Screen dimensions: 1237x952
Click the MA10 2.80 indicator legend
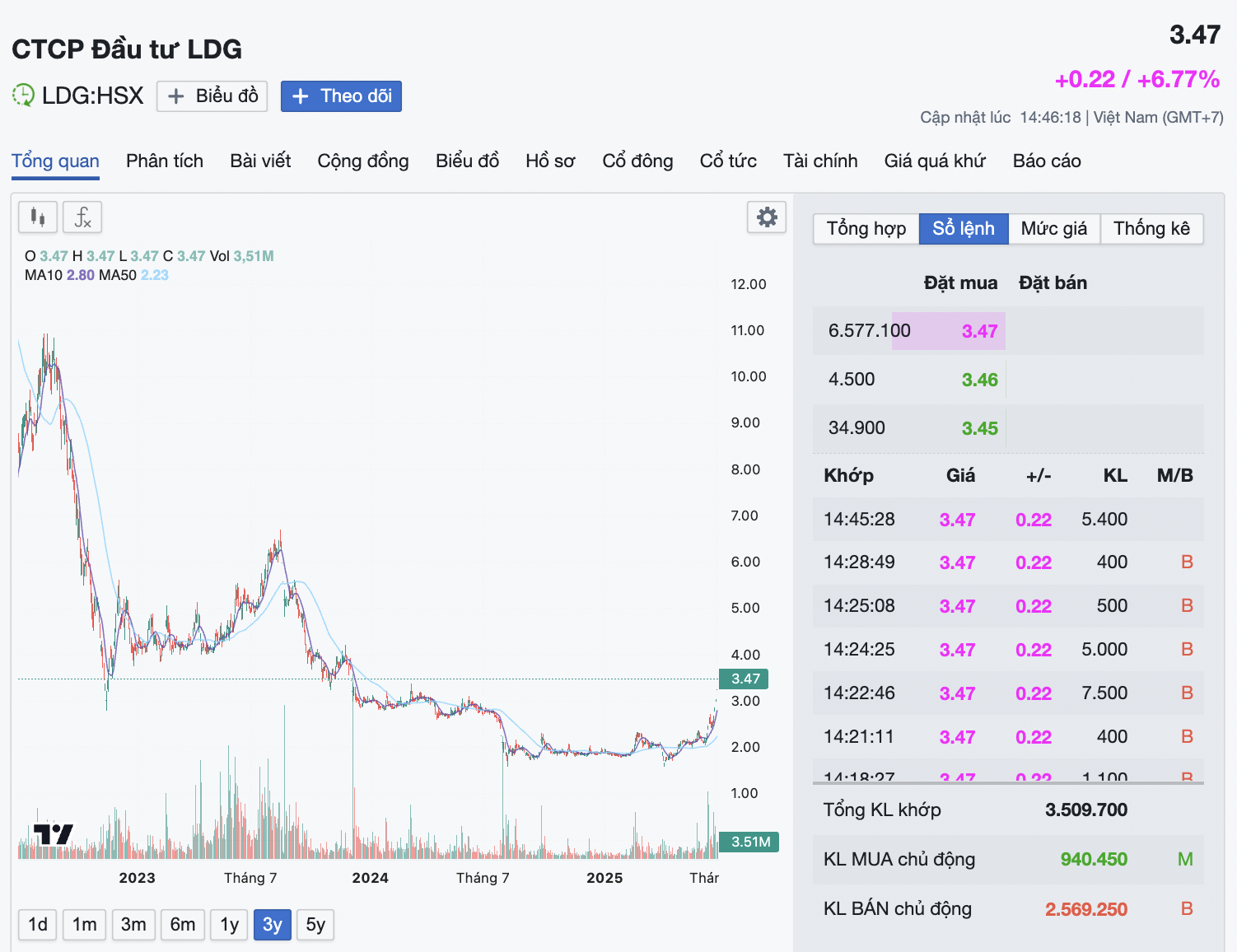(x=59, y=275)
